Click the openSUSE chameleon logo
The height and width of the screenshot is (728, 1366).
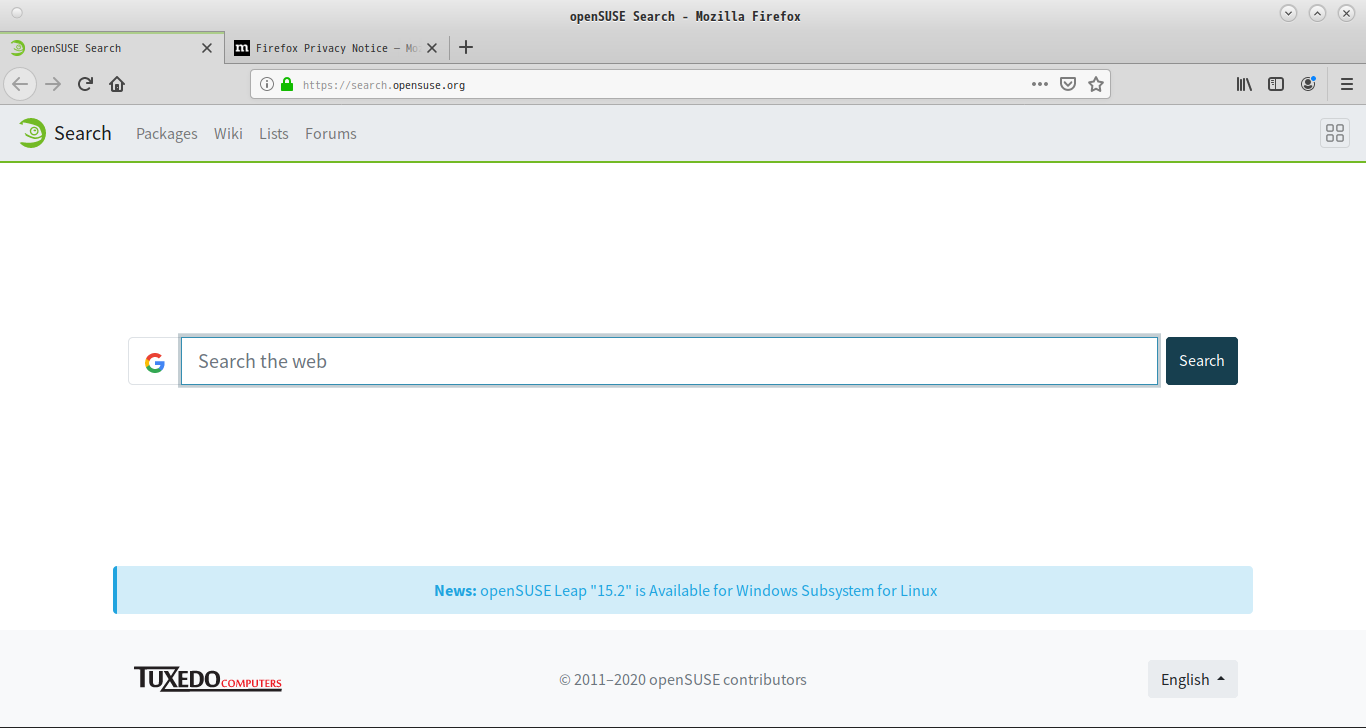[31, 133]
